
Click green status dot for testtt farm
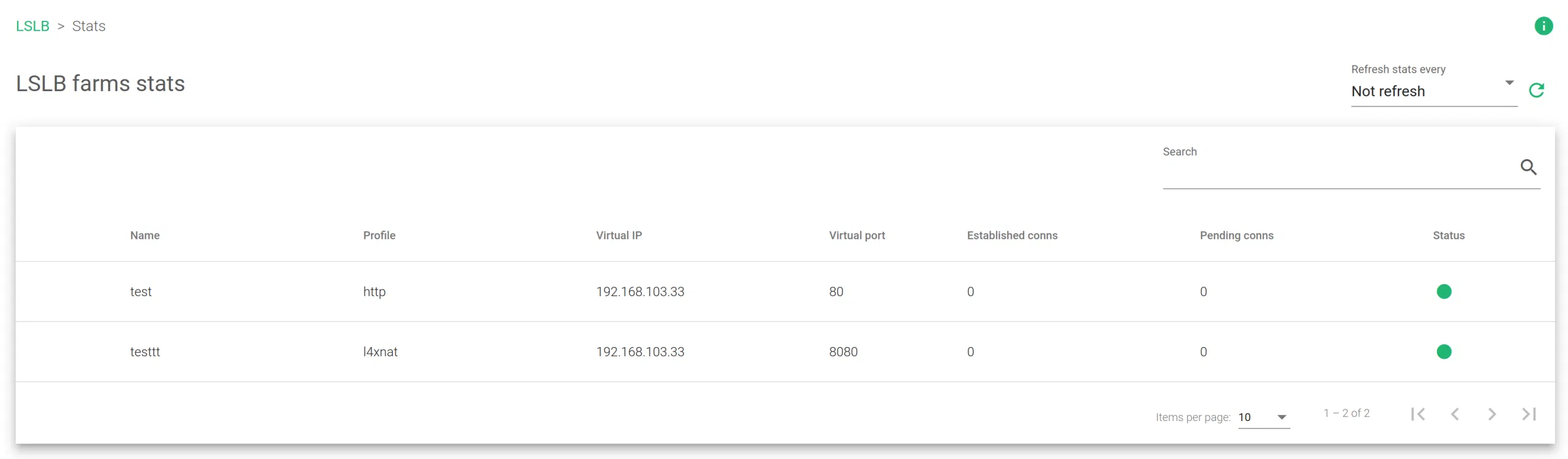pos(1444,352)
